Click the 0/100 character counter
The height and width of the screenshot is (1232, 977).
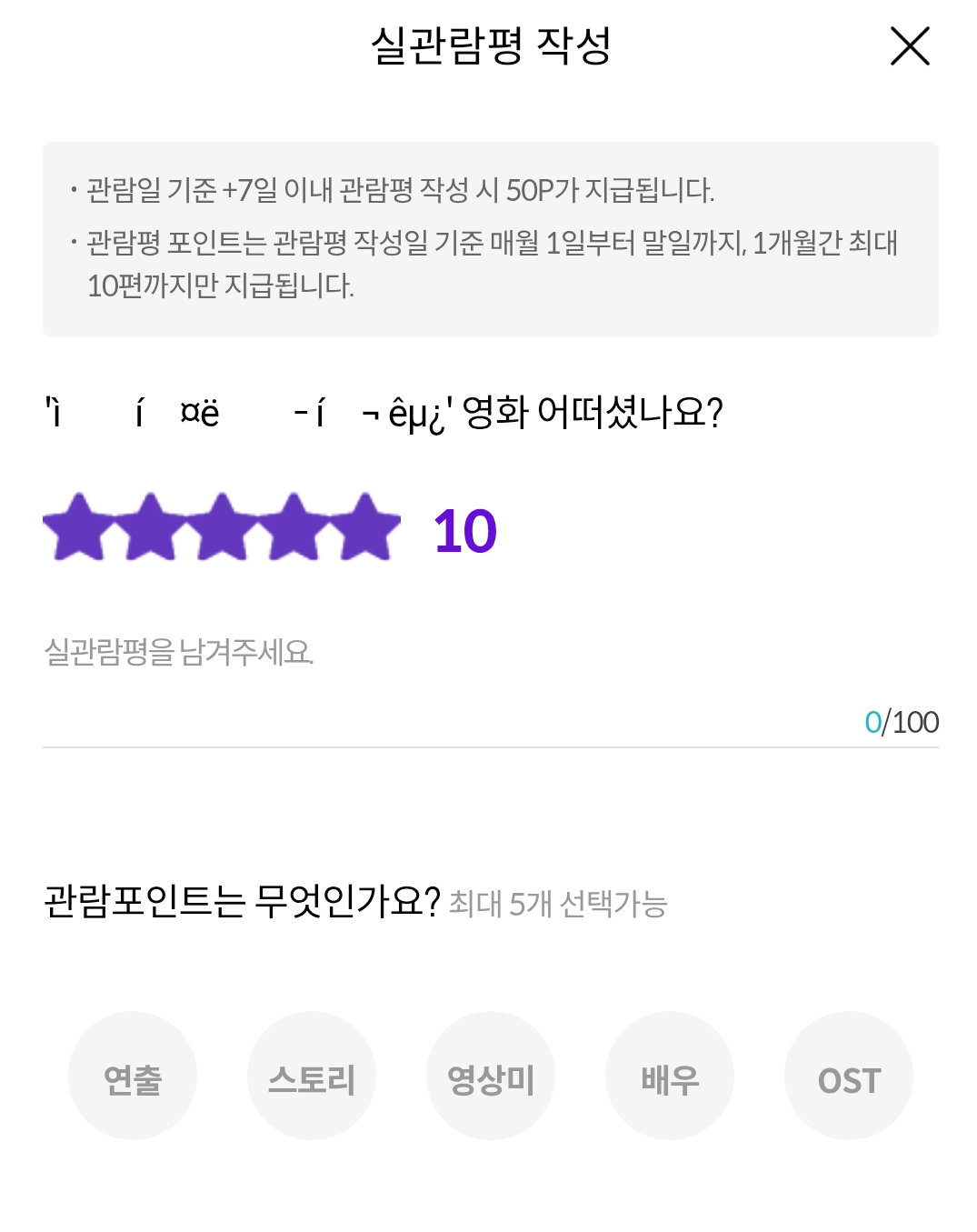tap(902, 723)
